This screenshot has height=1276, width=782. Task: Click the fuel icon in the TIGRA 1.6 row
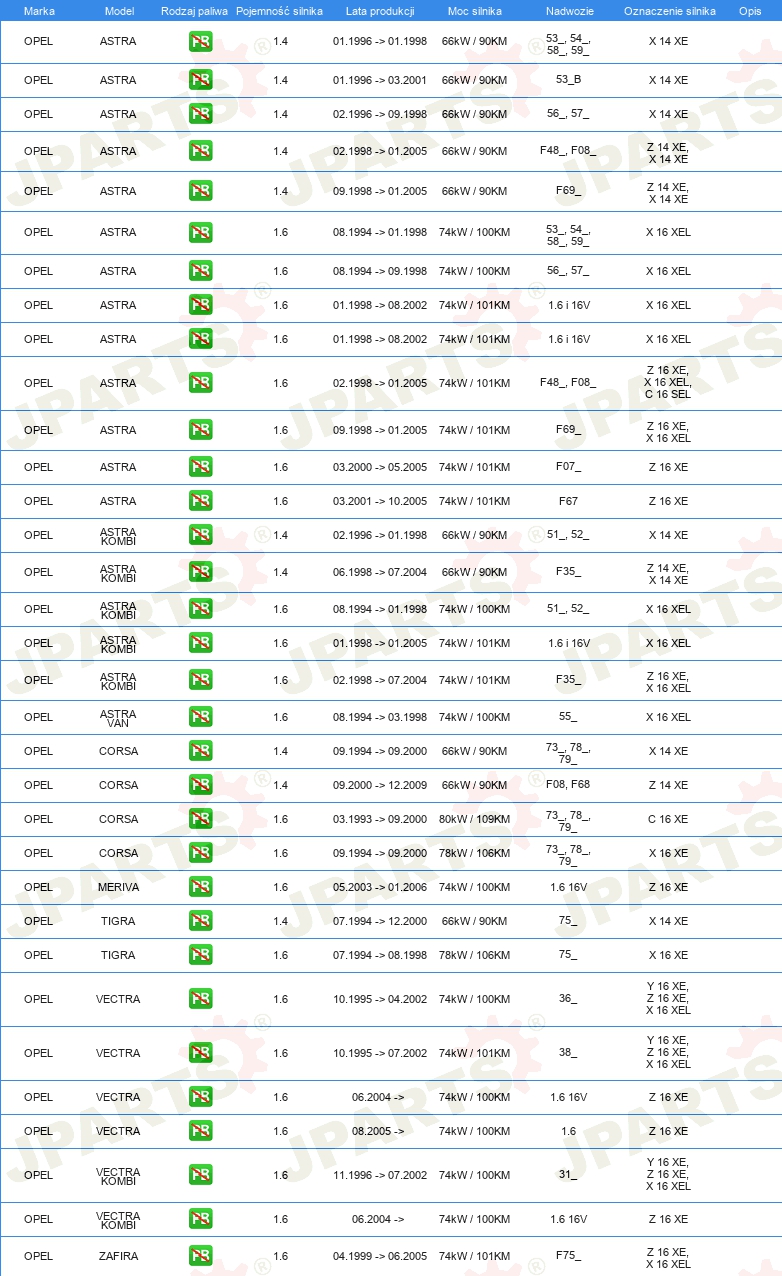[200, 955]
